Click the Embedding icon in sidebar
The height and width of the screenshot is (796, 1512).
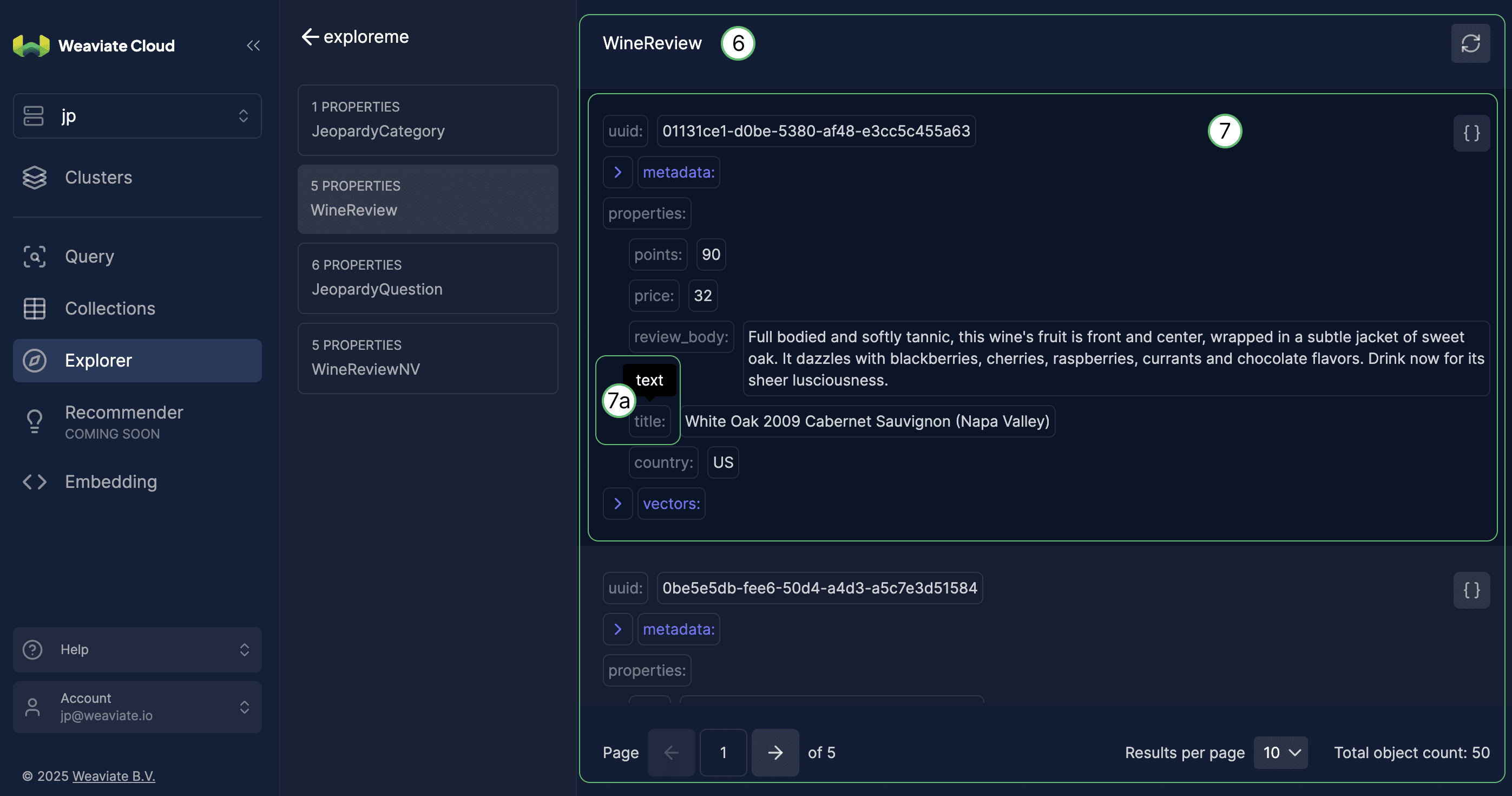(34, 481)
